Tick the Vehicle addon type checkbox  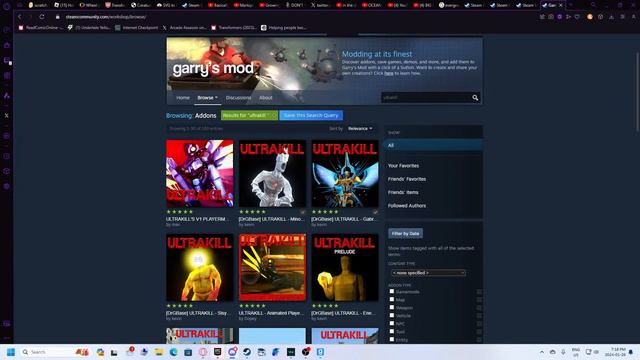pyautogui.click(x=392, y=315)
